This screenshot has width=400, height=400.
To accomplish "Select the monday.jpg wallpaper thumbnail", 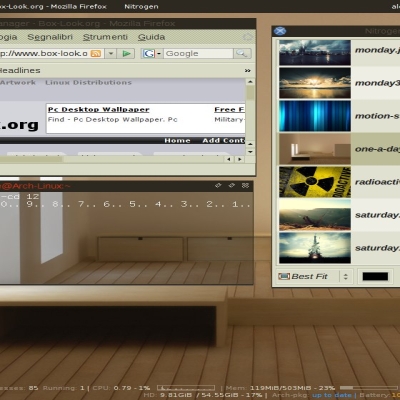I will (315, 52).
